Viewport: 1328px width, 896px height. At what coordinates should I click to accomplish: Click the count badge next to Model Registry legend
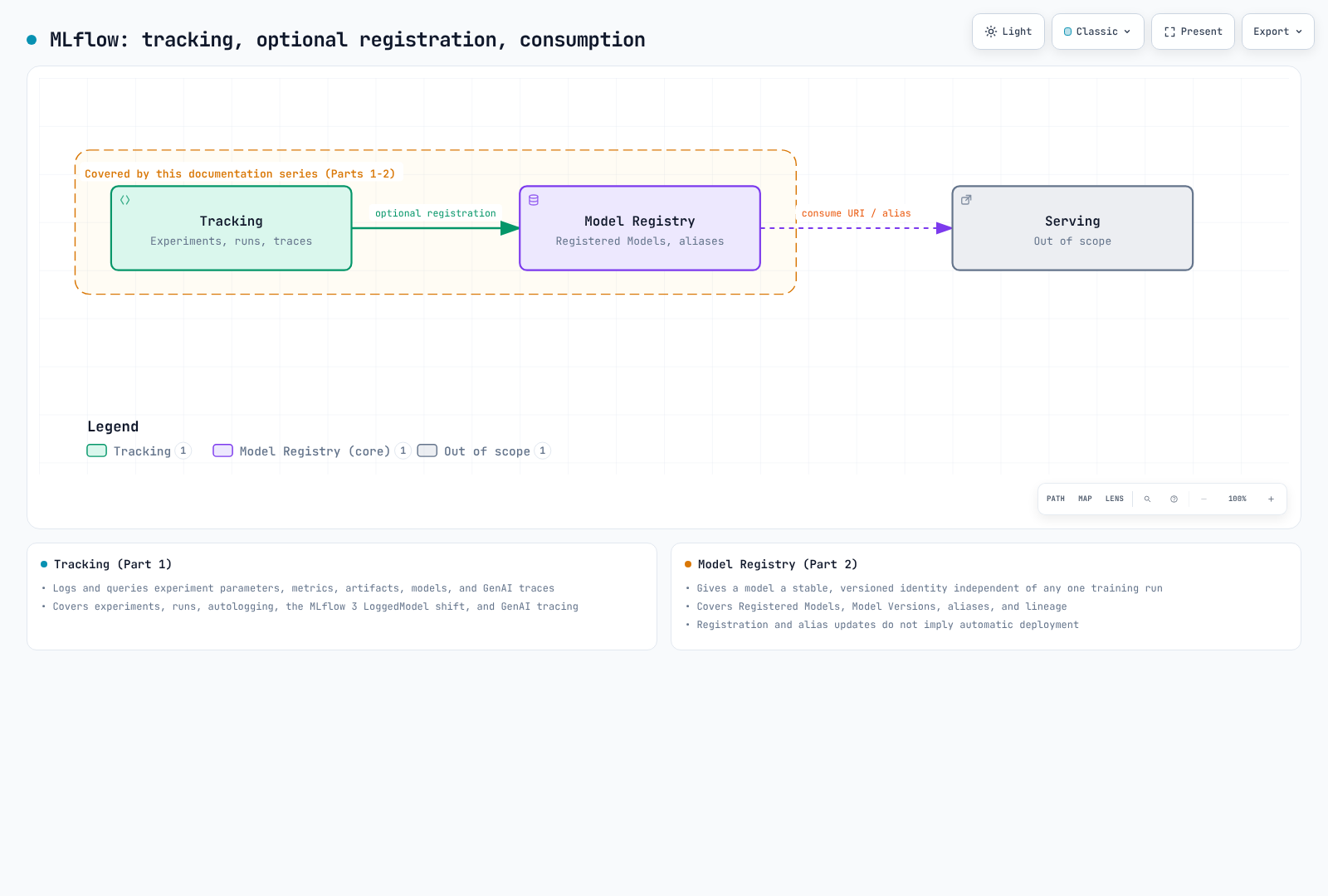click(x=403, y=450)
